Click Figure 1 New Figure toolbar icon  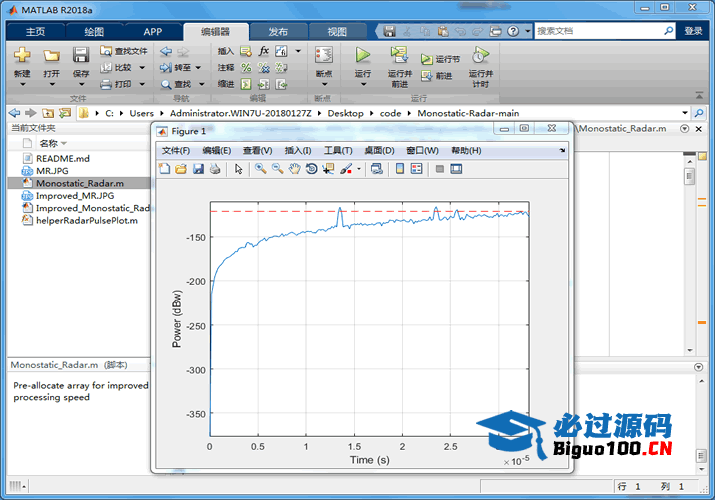click(165, 169)
